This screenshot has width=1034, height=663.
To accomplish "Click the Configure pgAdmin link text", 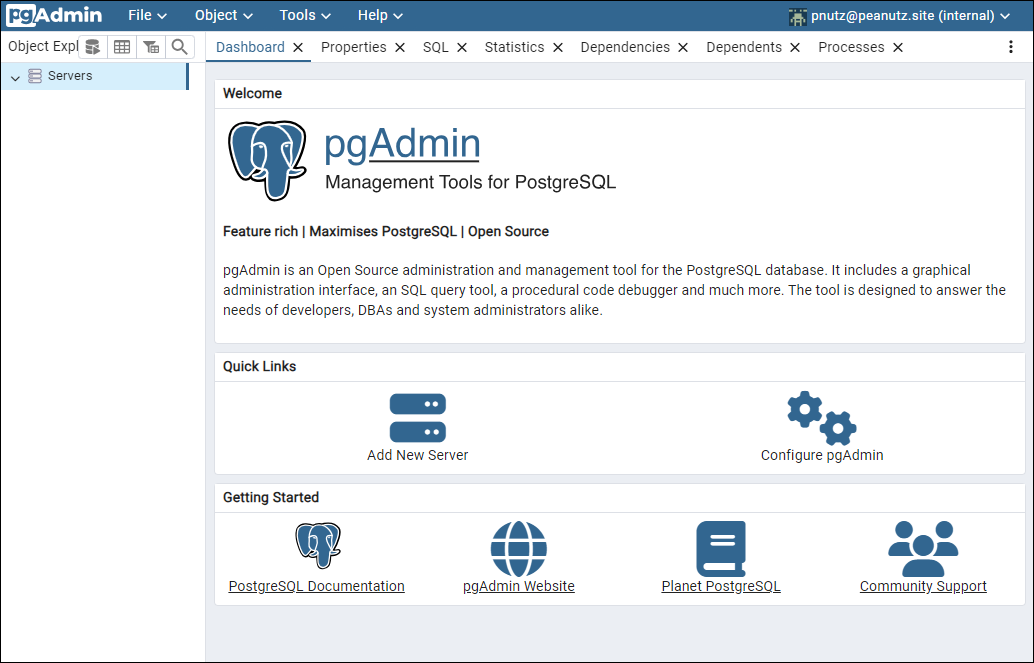I will (x=822, y=455).
